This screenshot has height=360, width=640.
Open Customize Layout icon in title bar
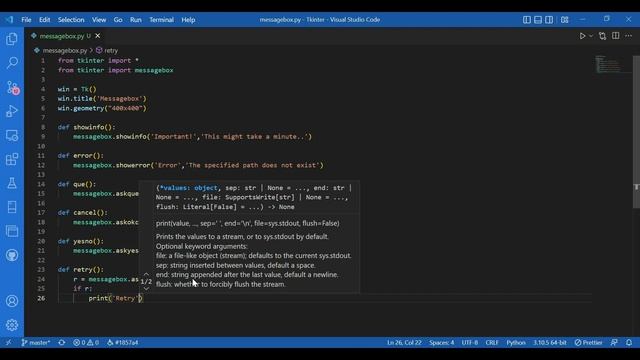point(564,20)
